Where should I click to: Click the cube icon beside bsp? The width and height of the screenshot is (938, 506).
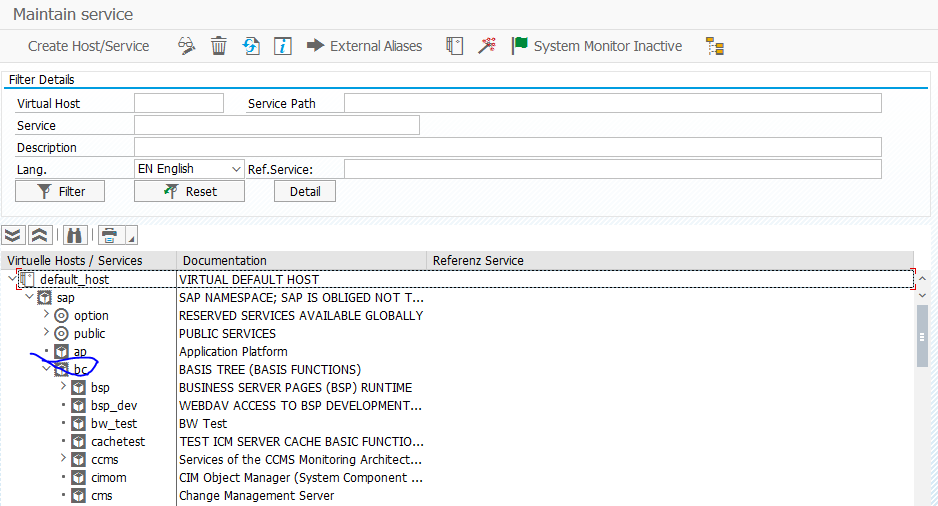pos(78,388)
